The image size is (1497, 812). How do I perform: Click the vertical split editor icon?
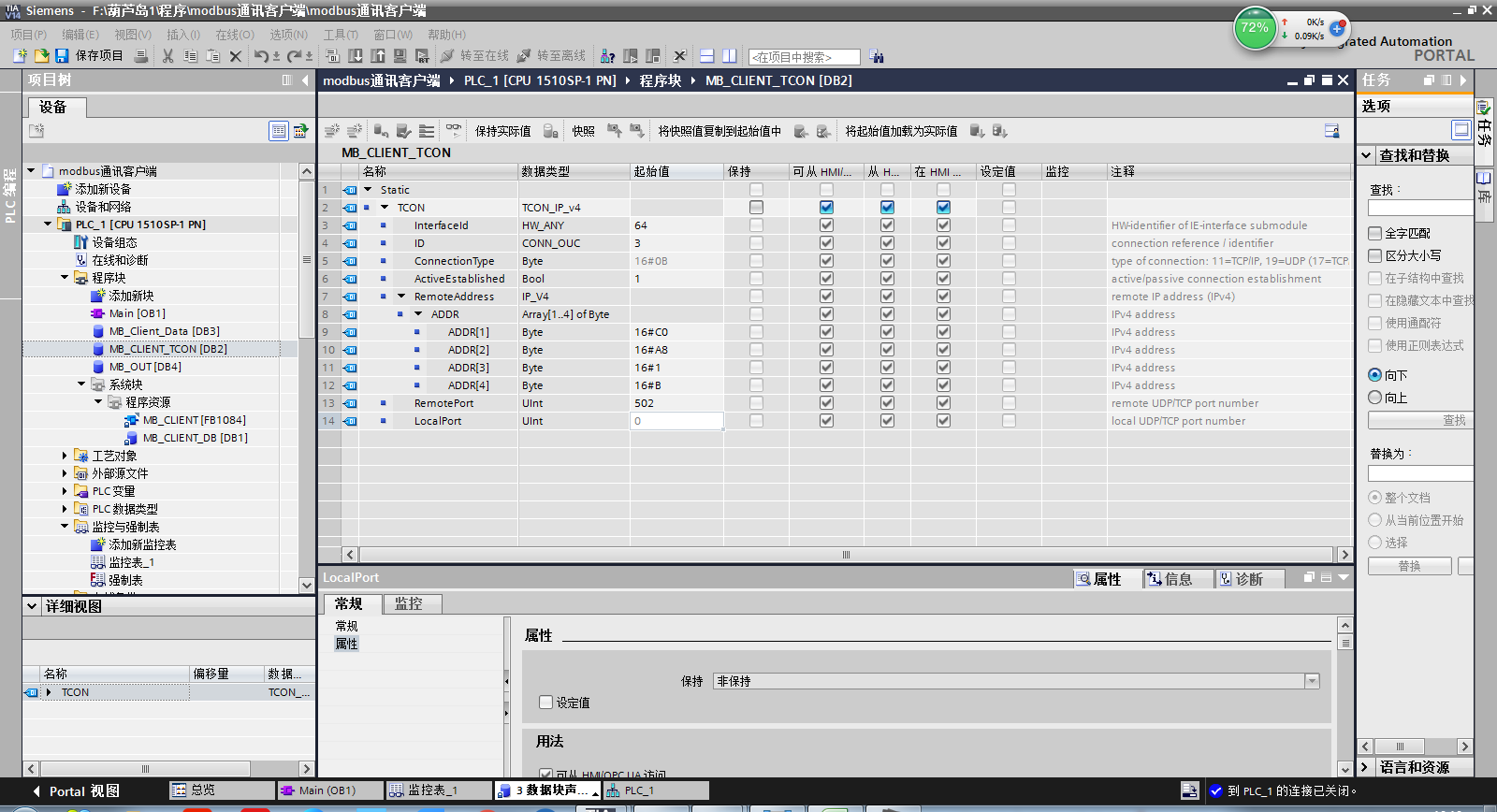(729, 56)
